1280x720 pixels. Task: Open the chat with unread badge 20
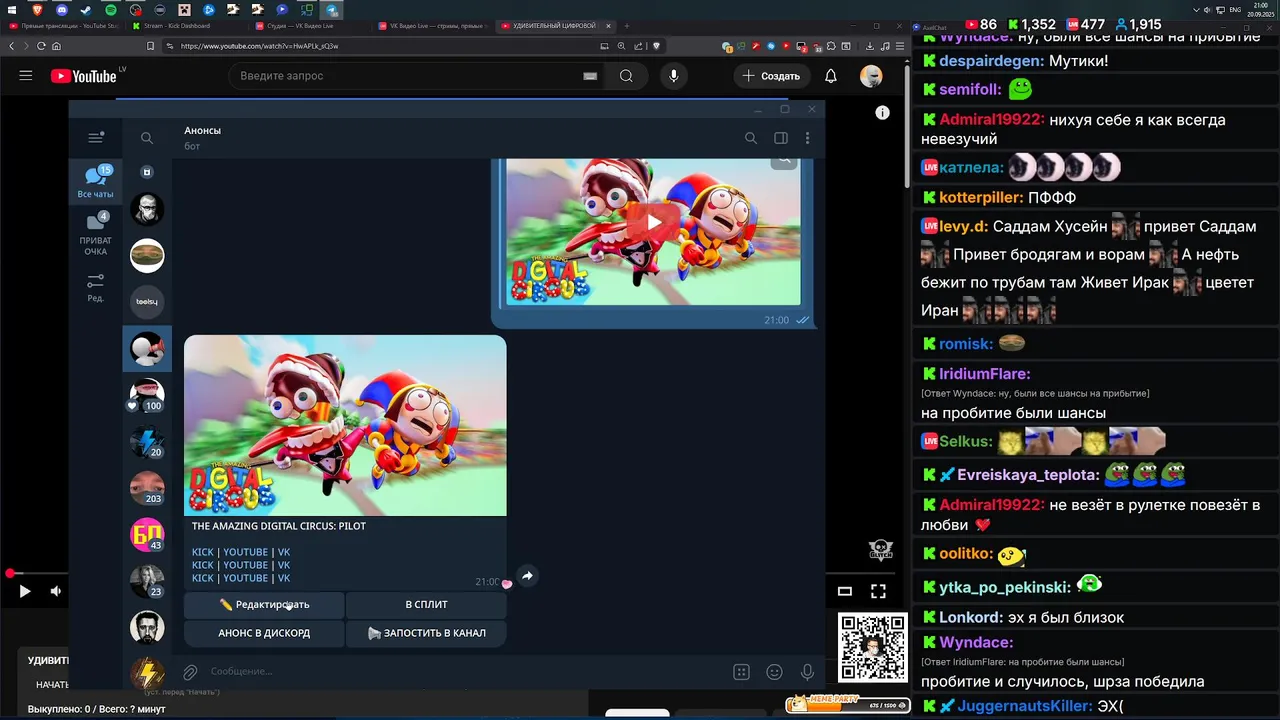147,441
